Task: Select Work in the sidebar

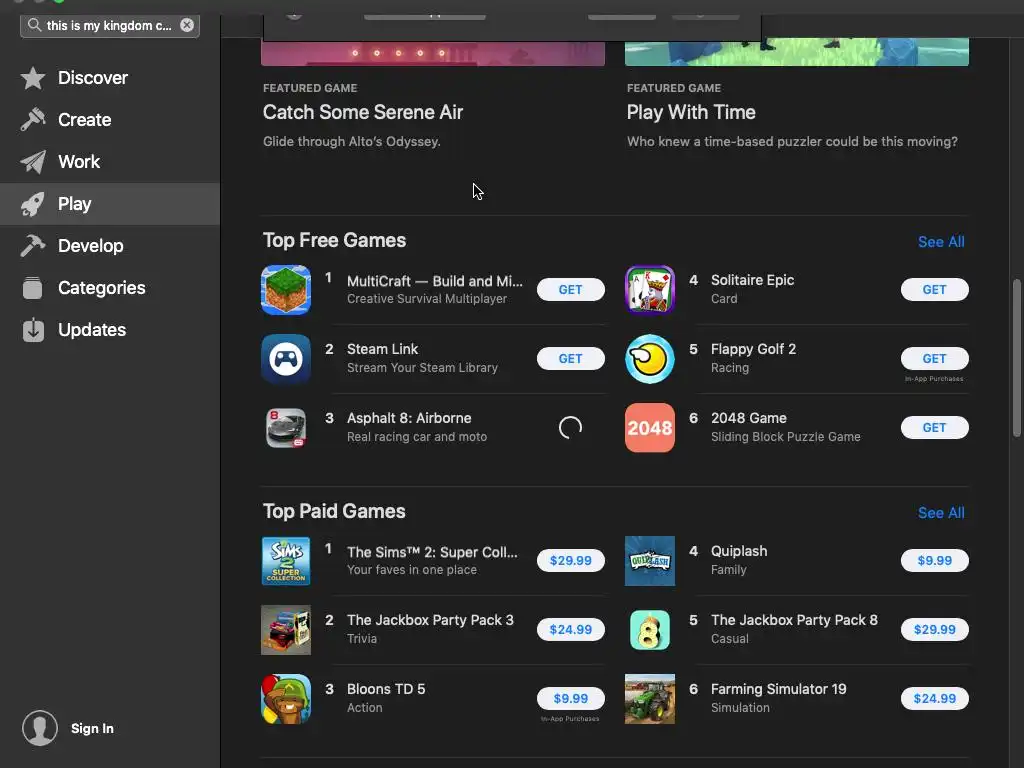Action: click(x=110, y=161)
